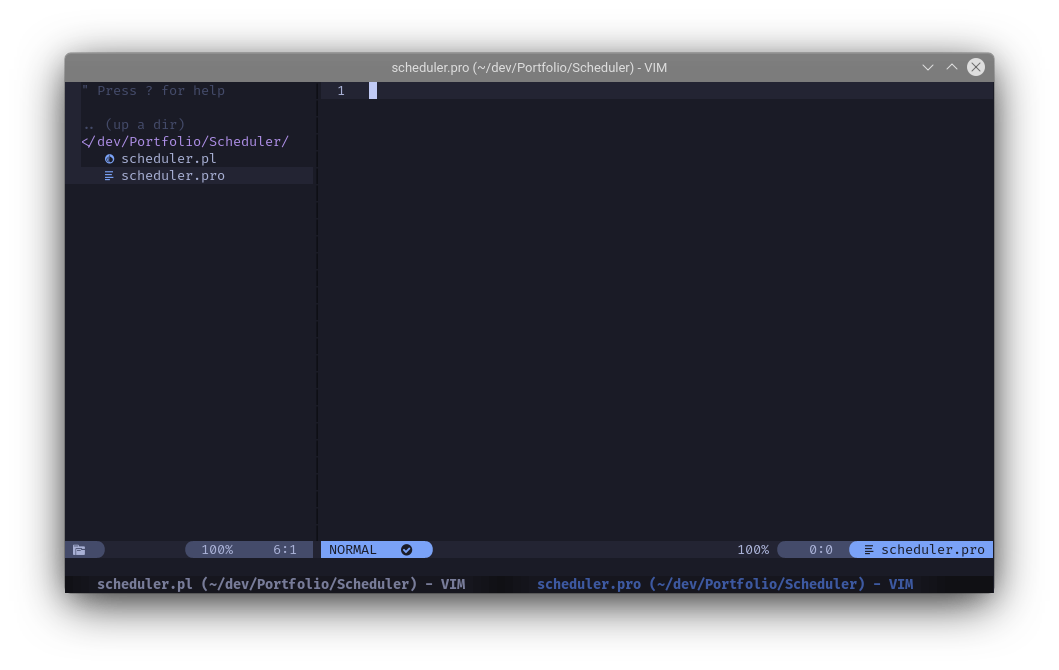The width and height of the screenshot is (1059, 670).
Task: Click the Prolog icon beside scheduler.pro
Action: click(109, 175)
